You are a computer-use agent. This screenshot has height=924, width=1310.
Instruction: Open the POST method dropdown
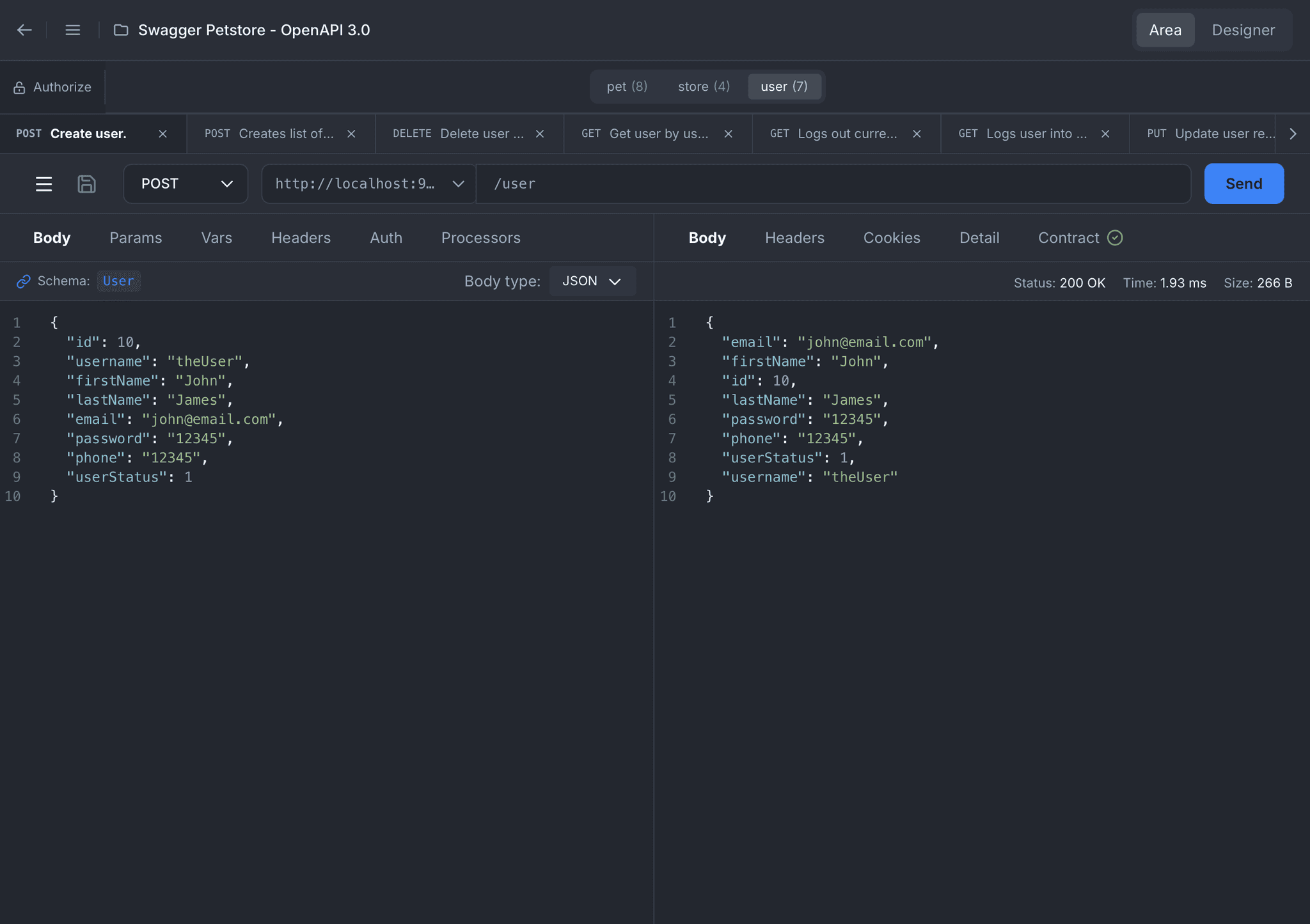(x=185, y=184)
